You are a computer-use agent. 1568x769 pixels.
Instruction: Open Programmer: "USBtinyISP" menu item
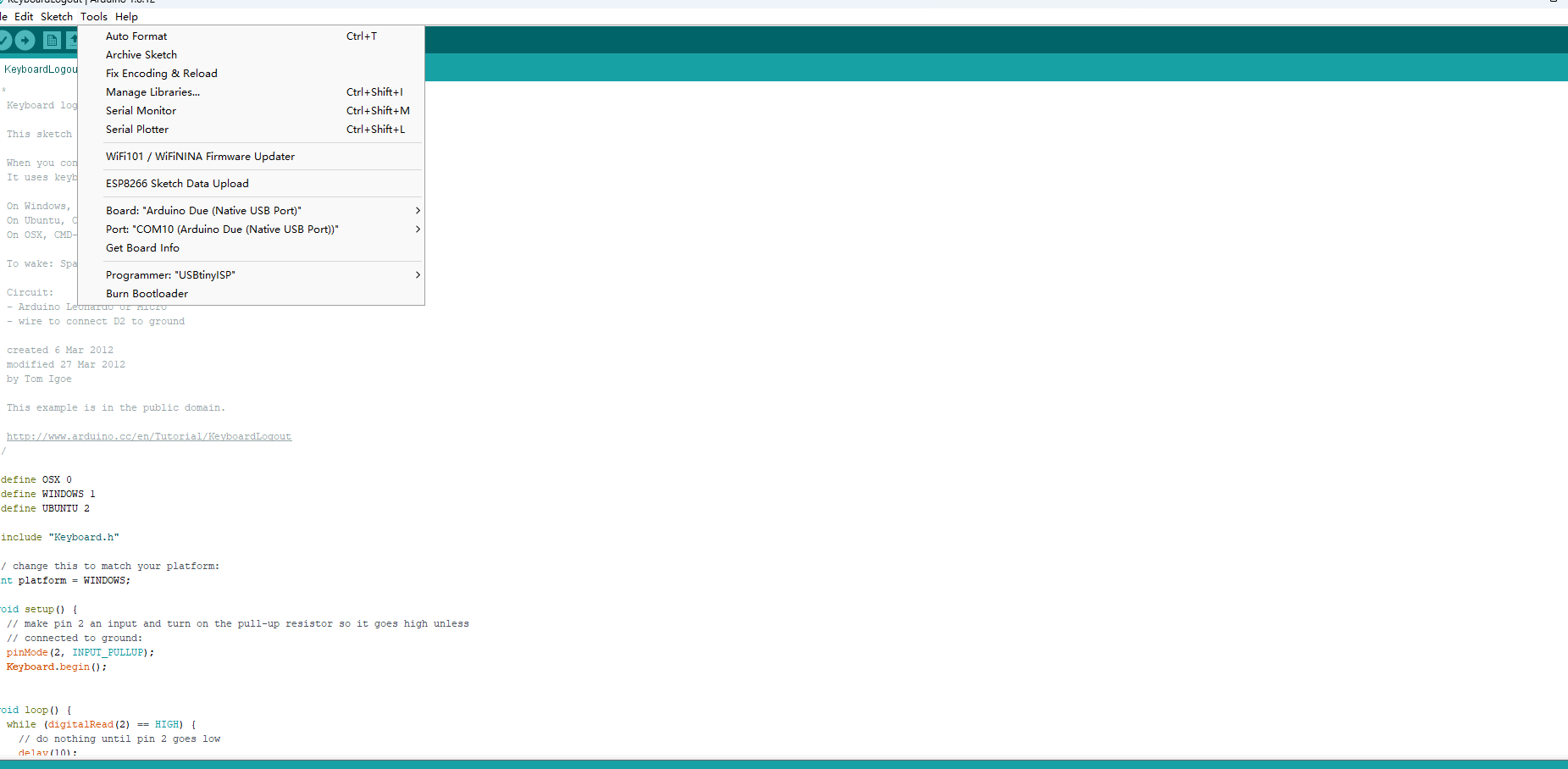(251, 275)
